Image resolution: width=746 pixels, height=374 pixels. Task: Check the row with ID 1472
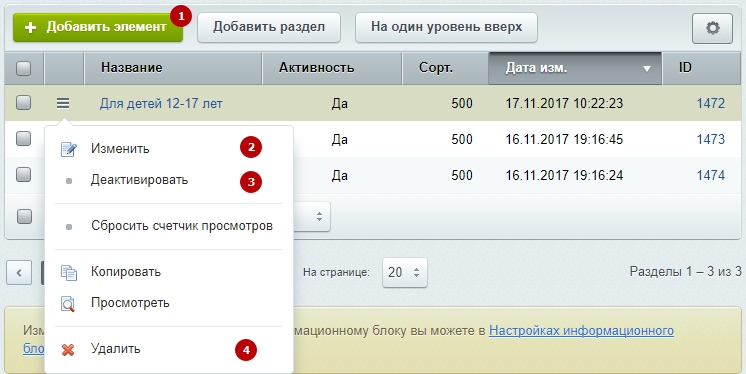(x=23, y=103)
